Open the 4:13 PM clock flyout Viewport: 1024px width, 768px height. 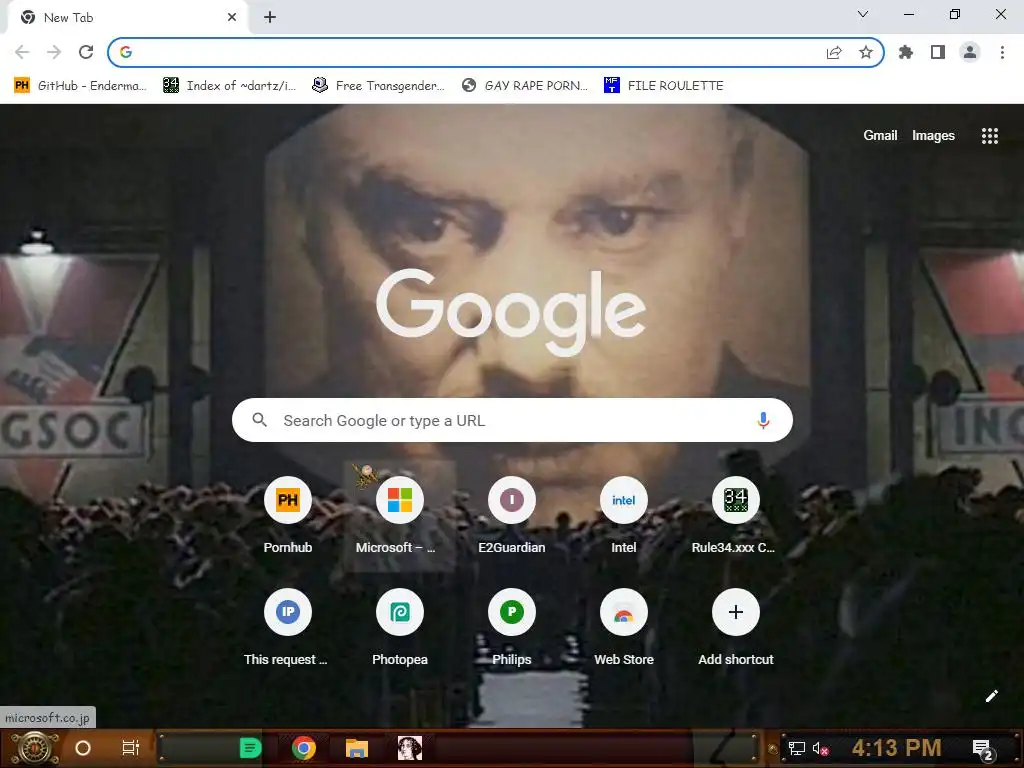point(896,748)
